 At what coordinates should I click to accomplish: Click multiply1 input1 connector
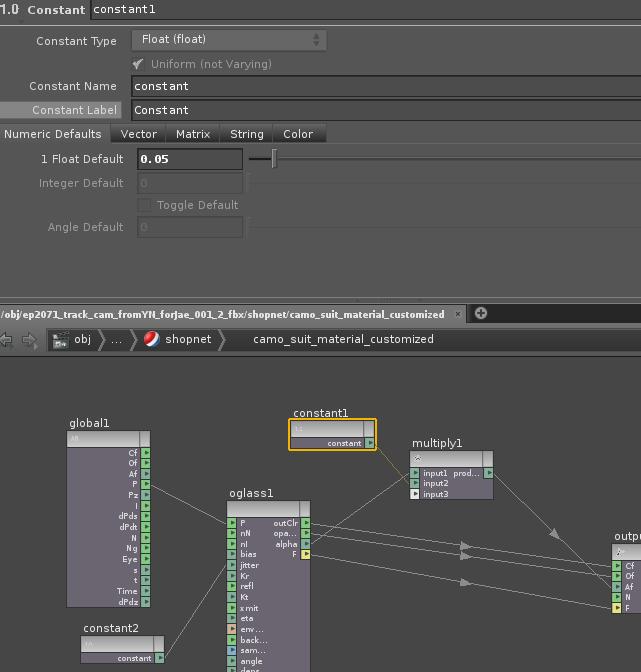point(414,473)
